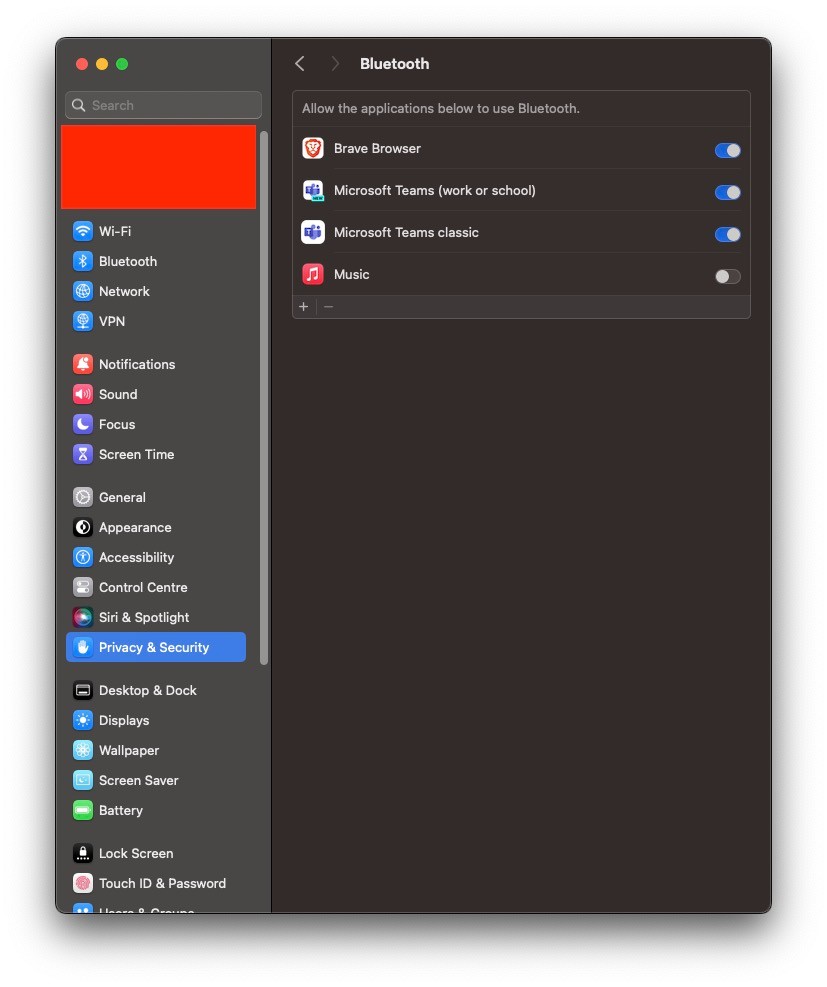The width and height of the screenshot is (827, 987).
Task: Click the Music name text
Action: pyautogui.click(x=351, y=274)
